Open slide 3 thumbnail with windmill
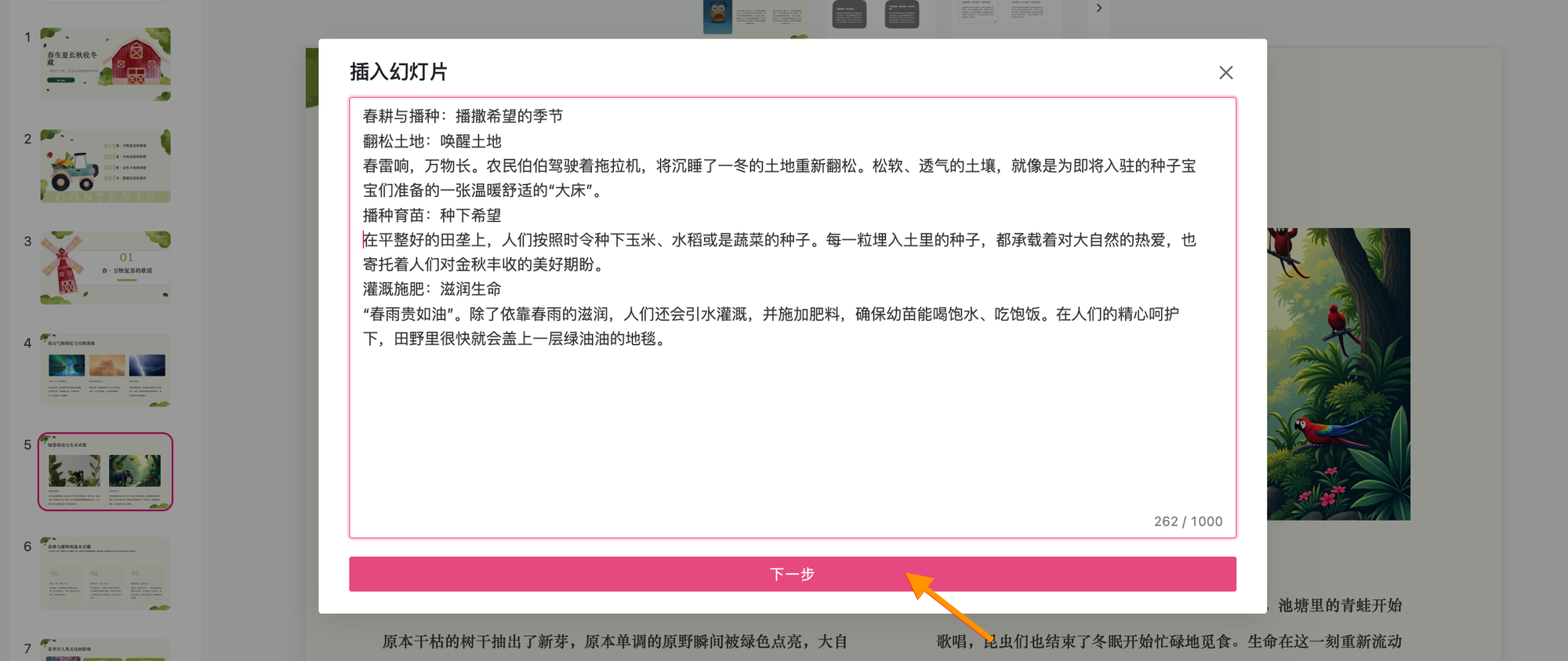 pos(106,268)
